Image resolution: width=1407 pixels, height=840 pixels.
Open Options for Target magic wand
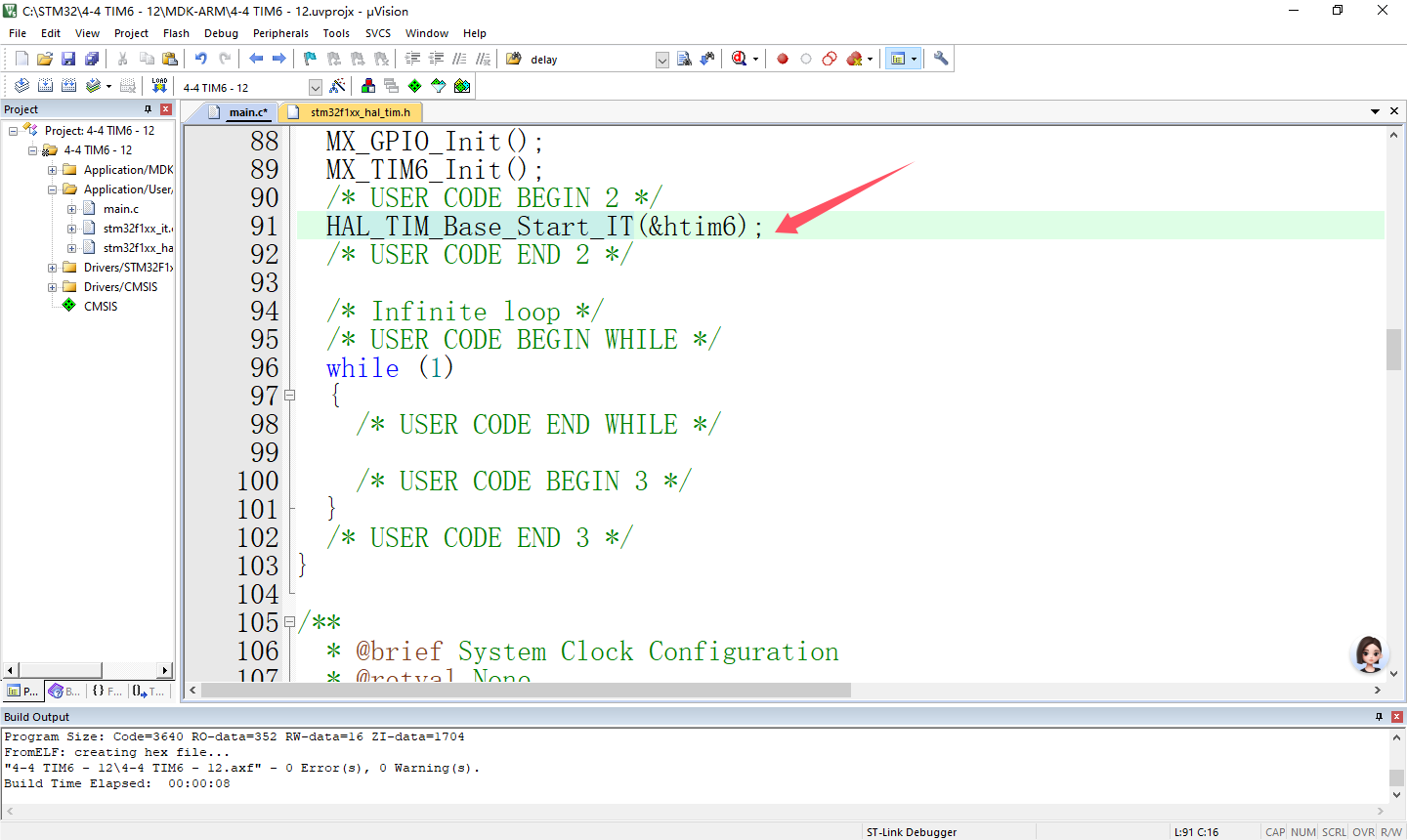point(337,86)
